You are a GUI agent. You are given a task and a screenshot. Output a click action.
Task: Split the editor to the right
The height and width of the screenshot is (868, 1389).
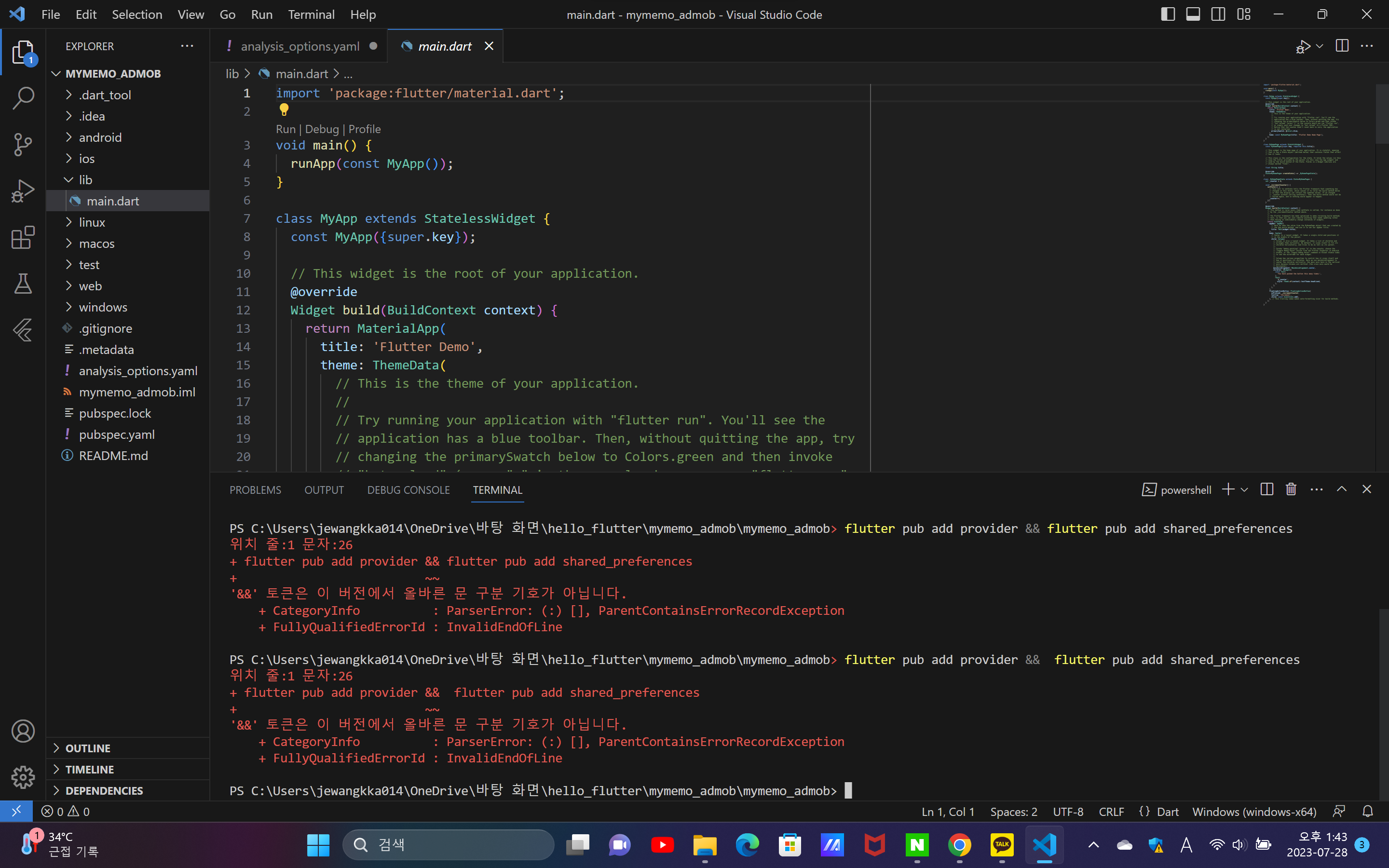point(1342,46)
